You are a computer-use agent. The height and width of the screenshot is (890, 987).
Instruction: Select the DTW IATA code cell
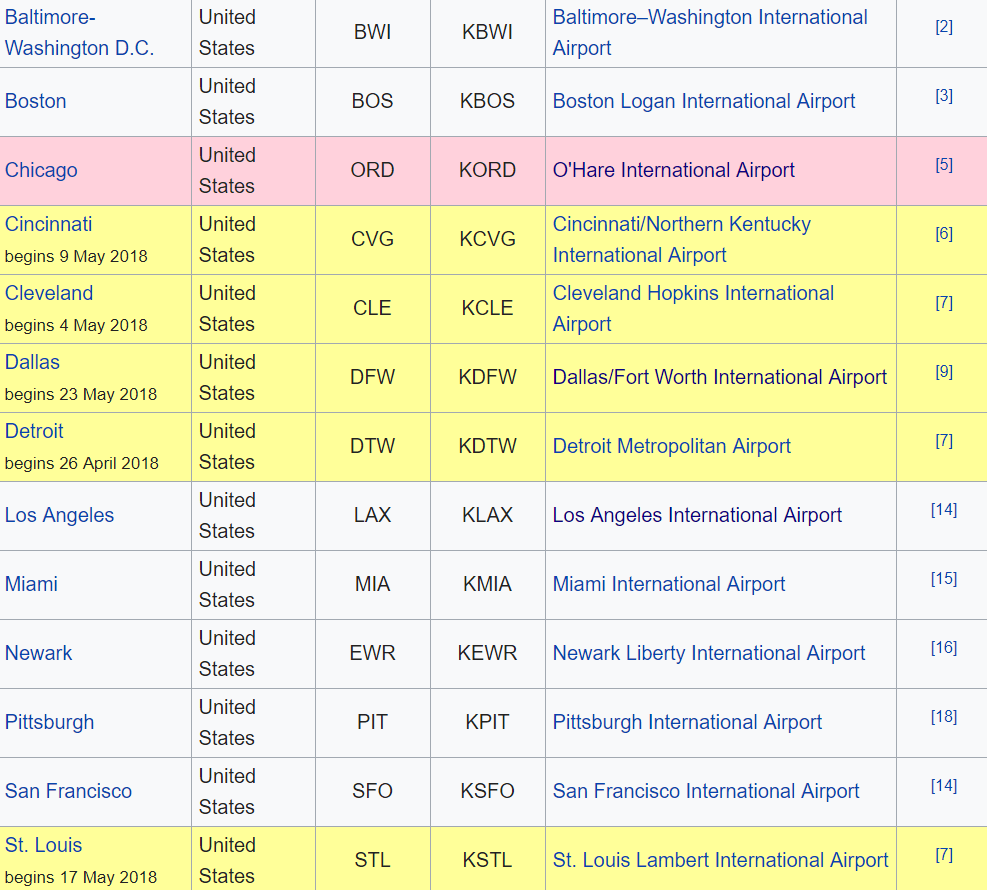click(x=373, y=446)
